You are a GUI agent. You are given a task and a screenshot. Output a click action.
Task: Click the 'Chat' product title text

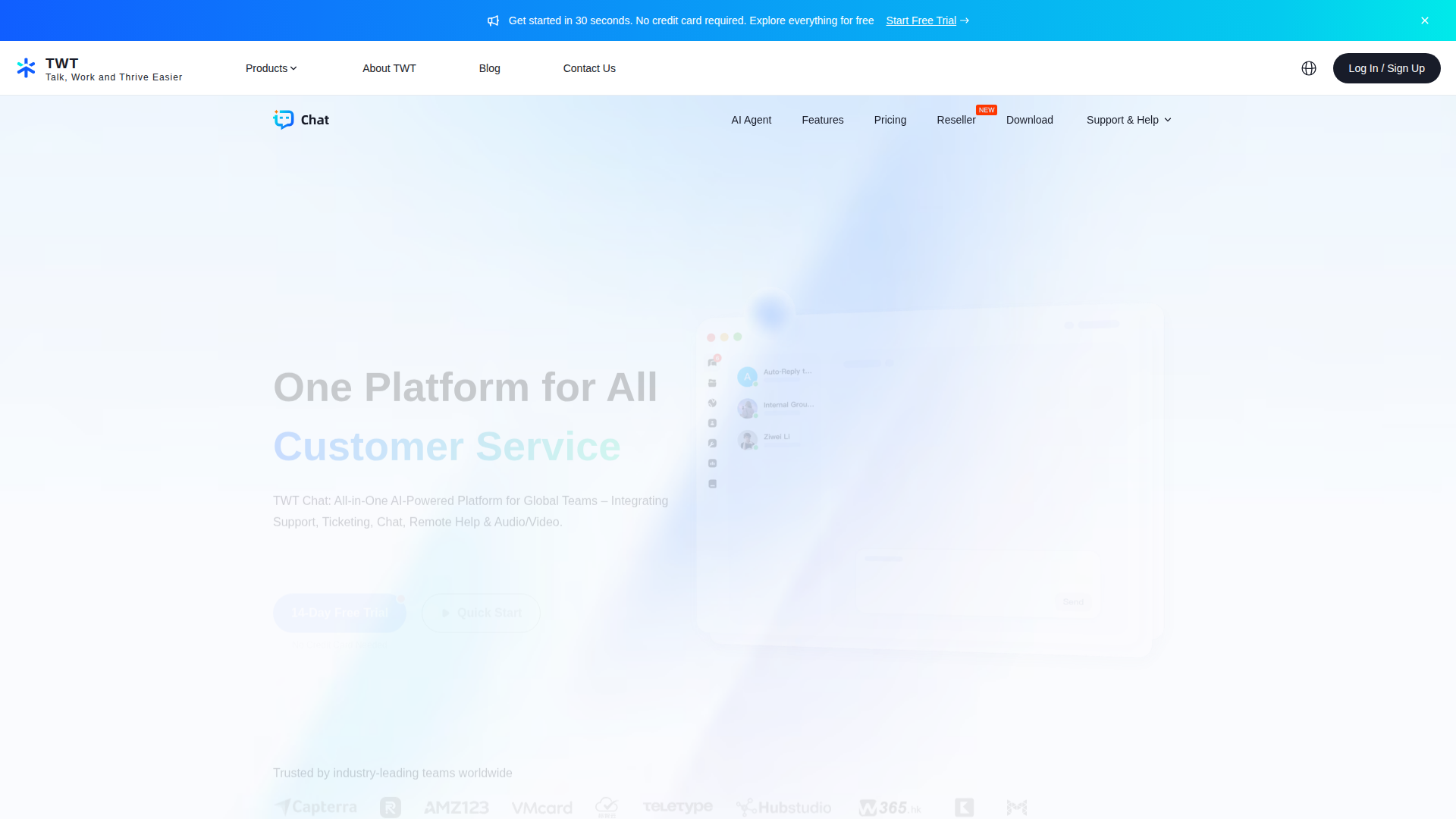pyautogui.click(x=315, y=120)
